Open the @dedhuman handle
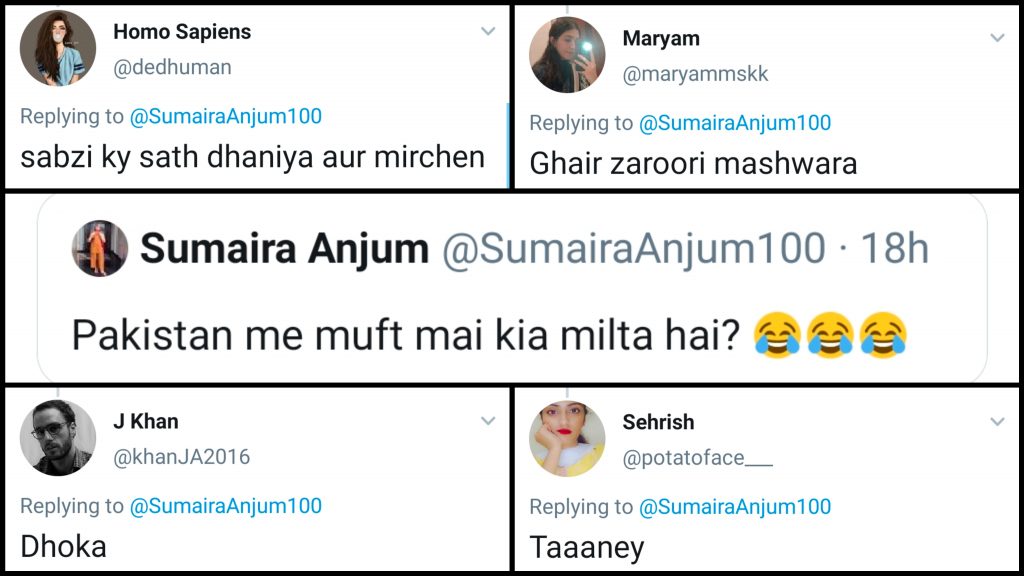Viewport: 1024px width, 576px height. [x=172, y=67]
